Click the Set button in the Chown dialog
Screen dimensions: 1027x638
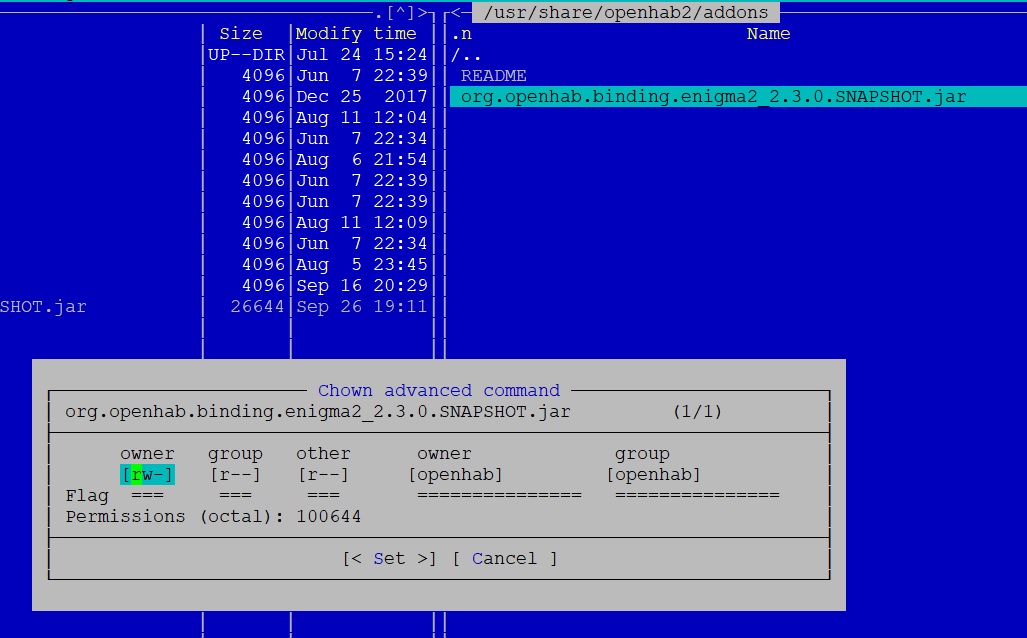pos(389,559)
